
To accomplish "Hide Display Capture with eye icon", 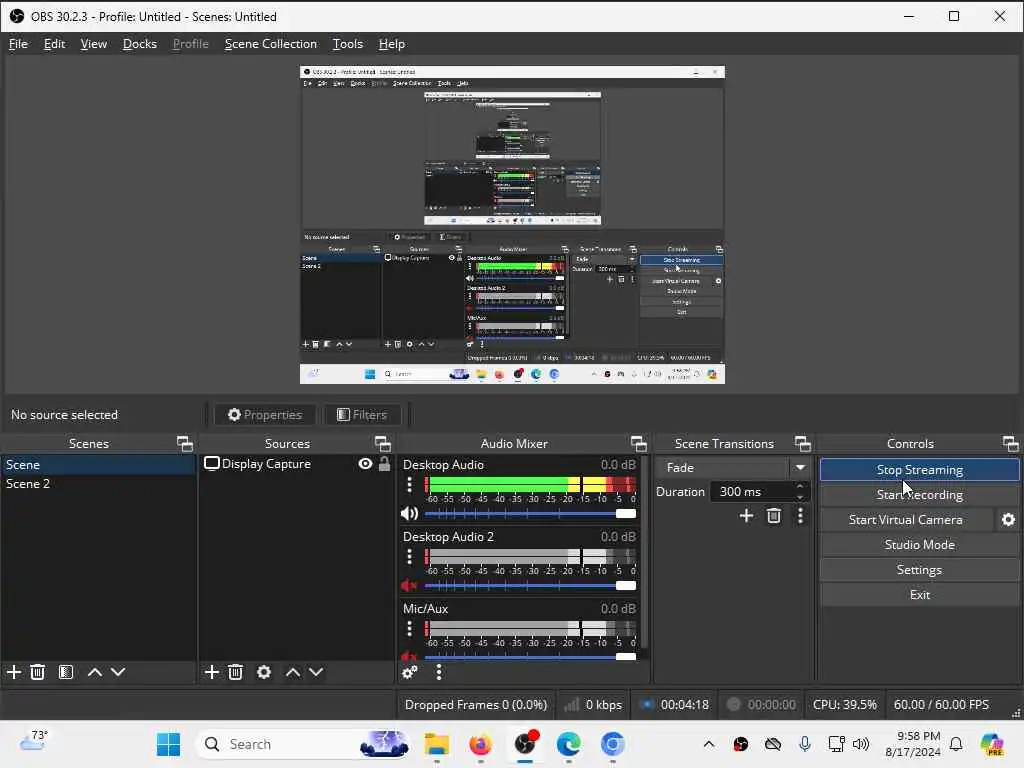I will [366, 464].
